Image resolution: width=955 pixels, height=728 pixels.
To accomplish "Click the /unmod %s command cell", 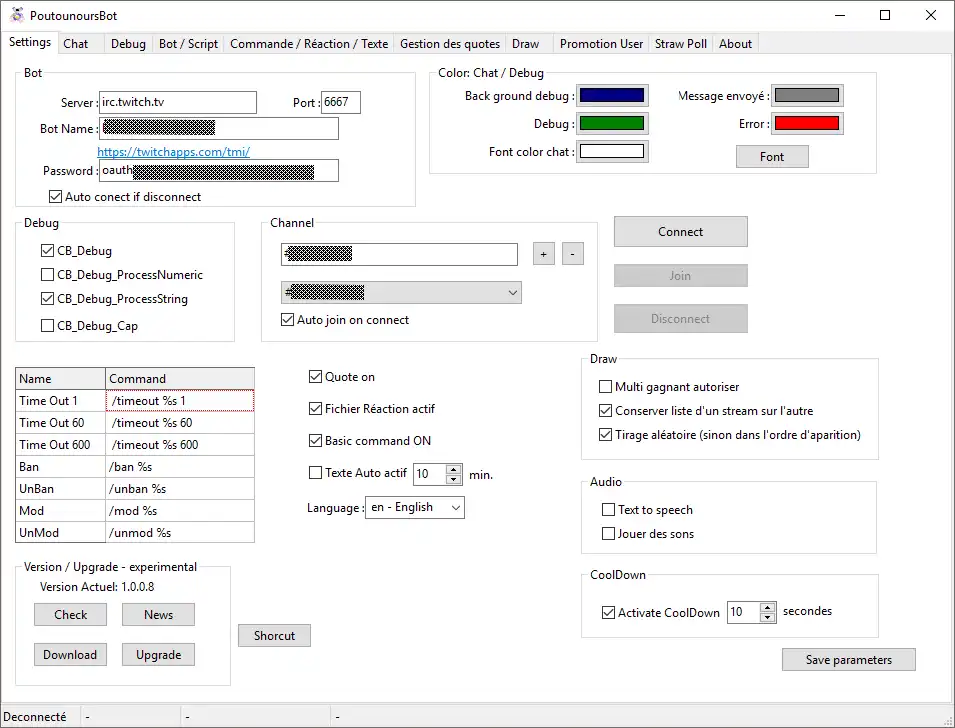I will tap(180, 532).
